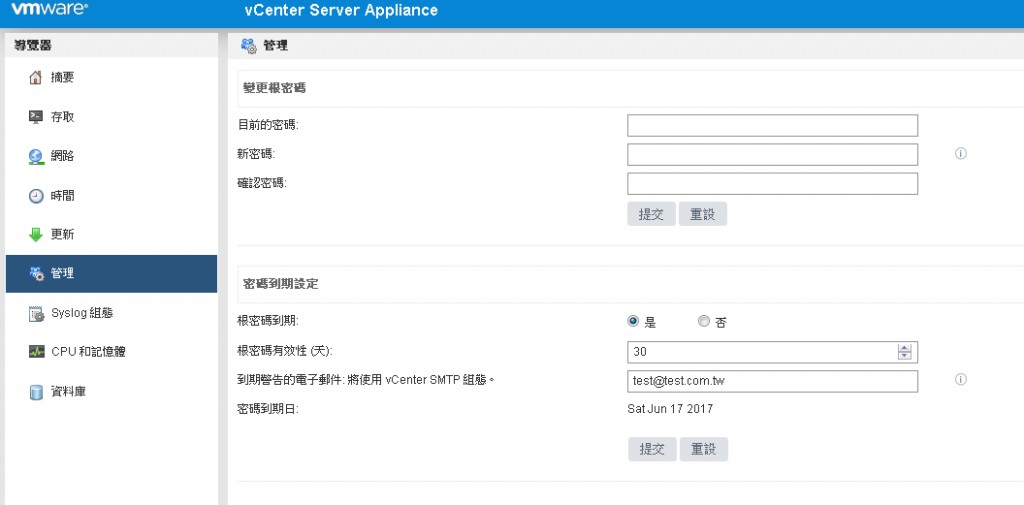Click the vCenter Server Appliance title
1024x505 pixels.
tap(341, 10)
